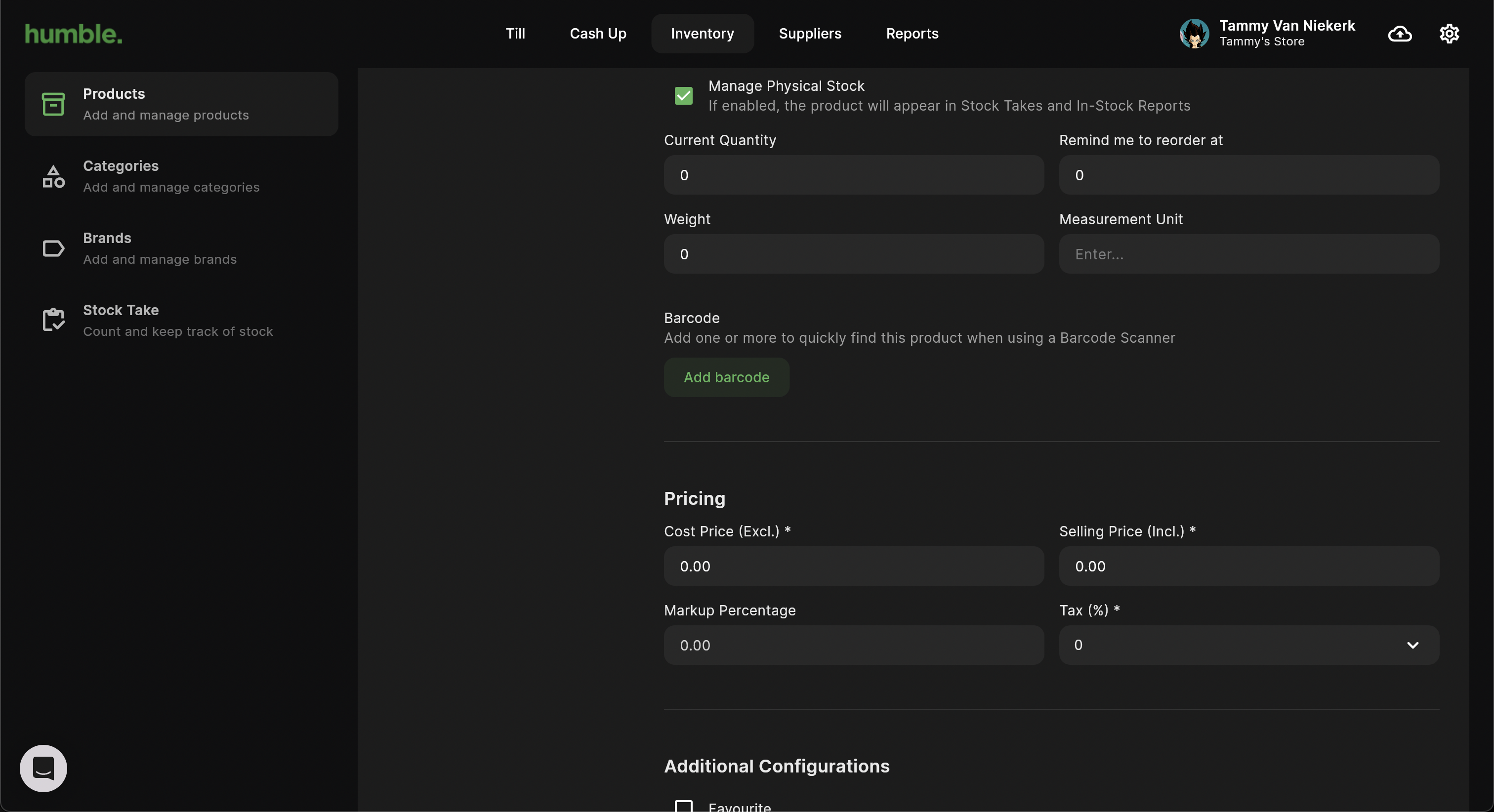Image resolution: width=1494 pixels, height=812 pixels.
Task: Open Products in the sidebar
Action: coord(181,104)
